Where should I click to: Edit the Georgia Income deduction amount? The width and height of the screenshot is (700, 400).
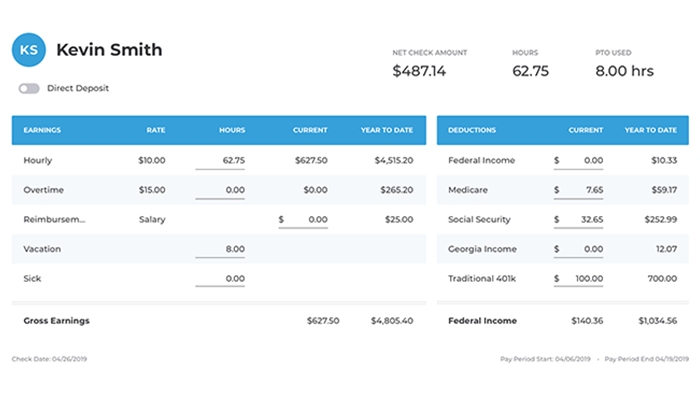point(580,249)
